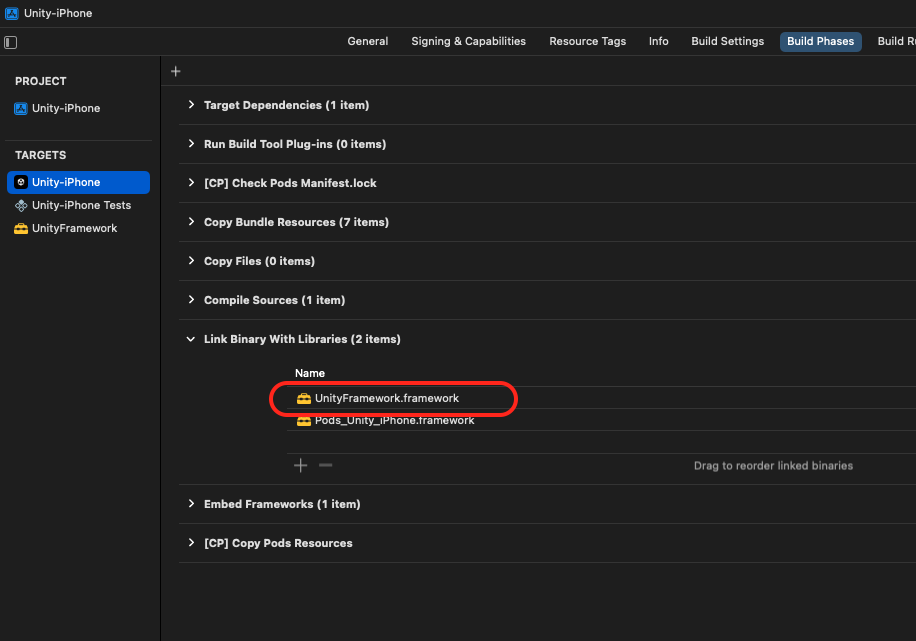Switch to the Info tab
Image resolution: width=916 pixels, height=641 pixels.
[658, 41]
